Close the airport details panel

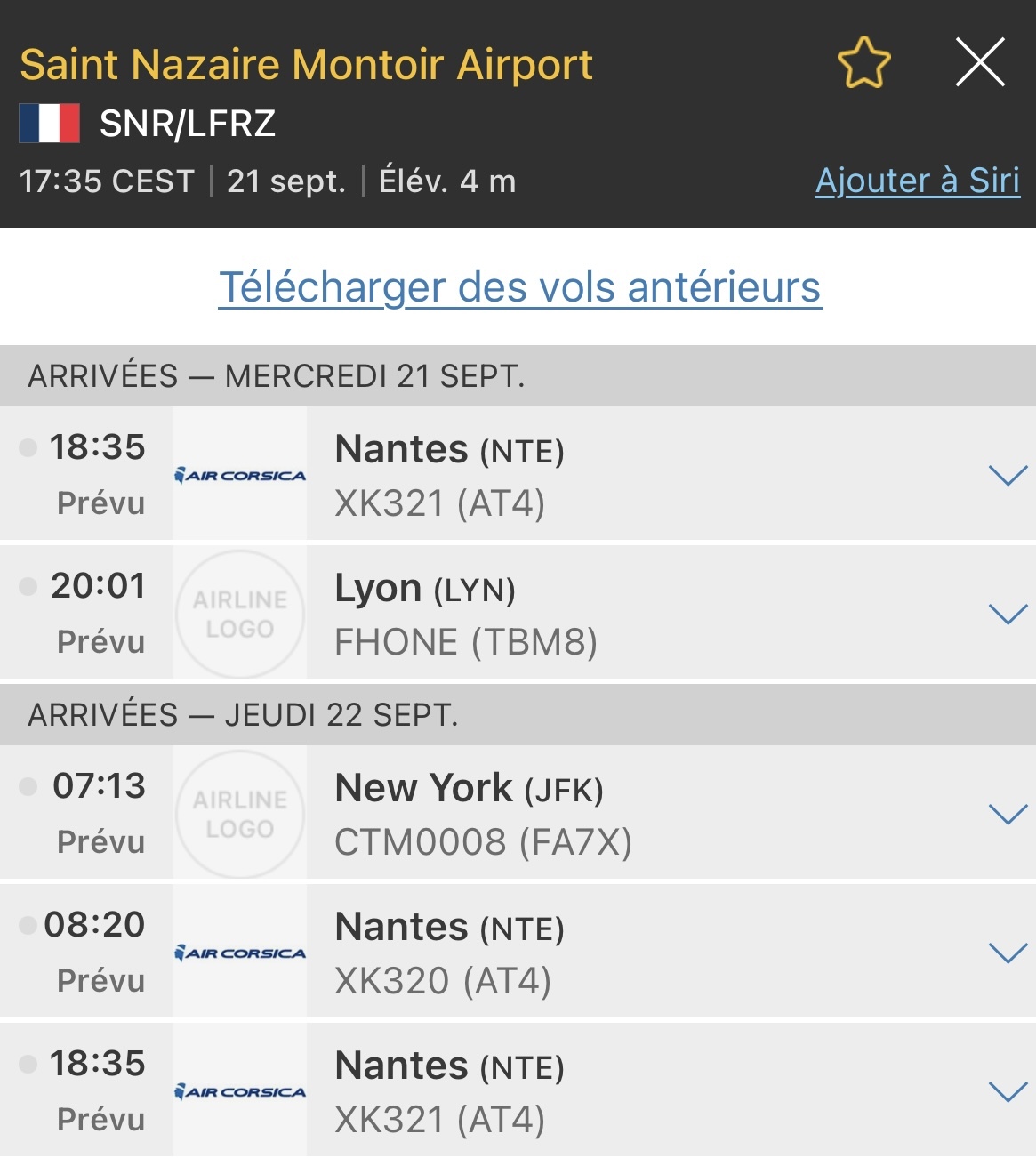tap(980, 62)
